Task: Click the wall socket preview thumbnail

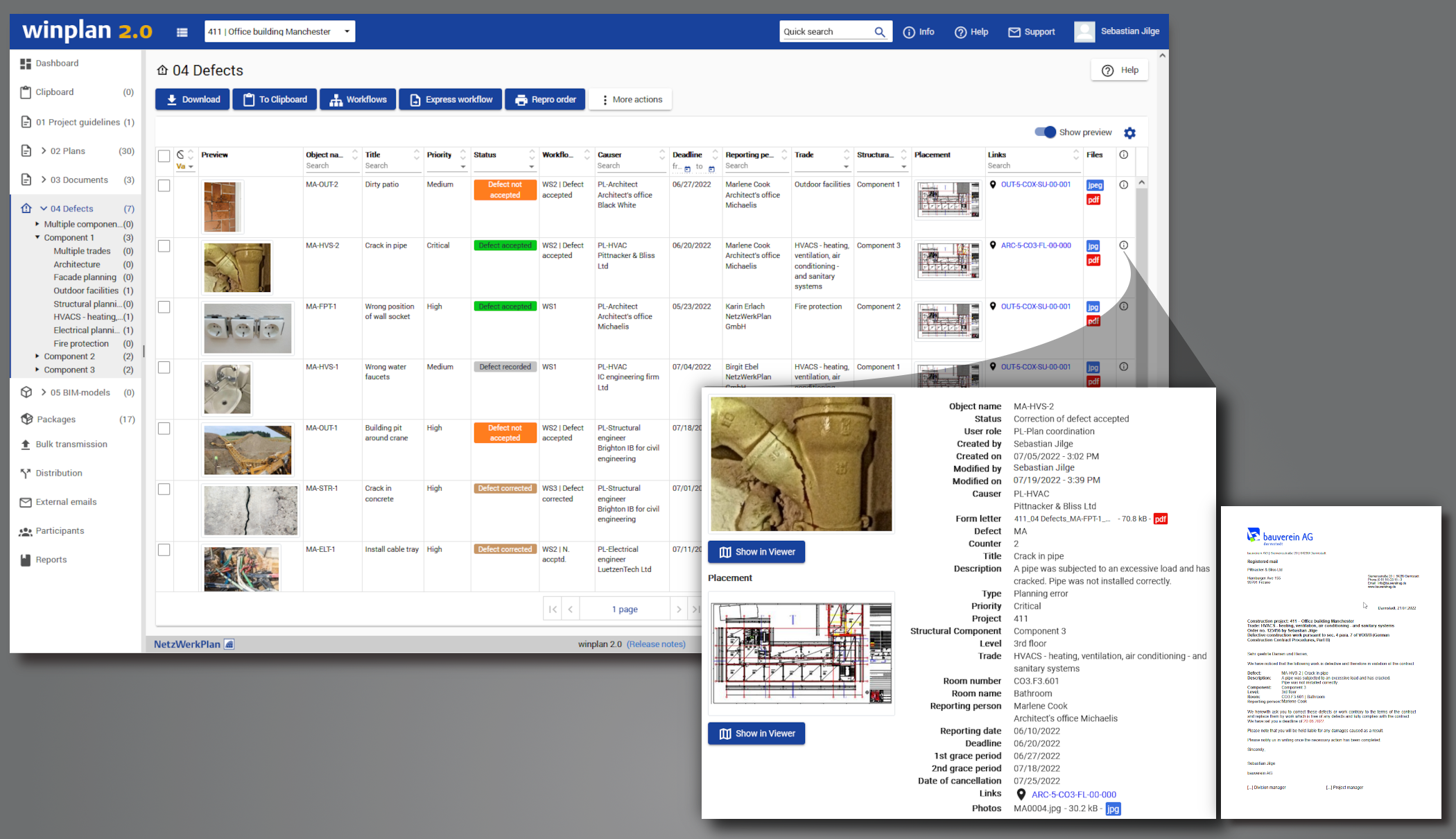Action: coord(248,328)
